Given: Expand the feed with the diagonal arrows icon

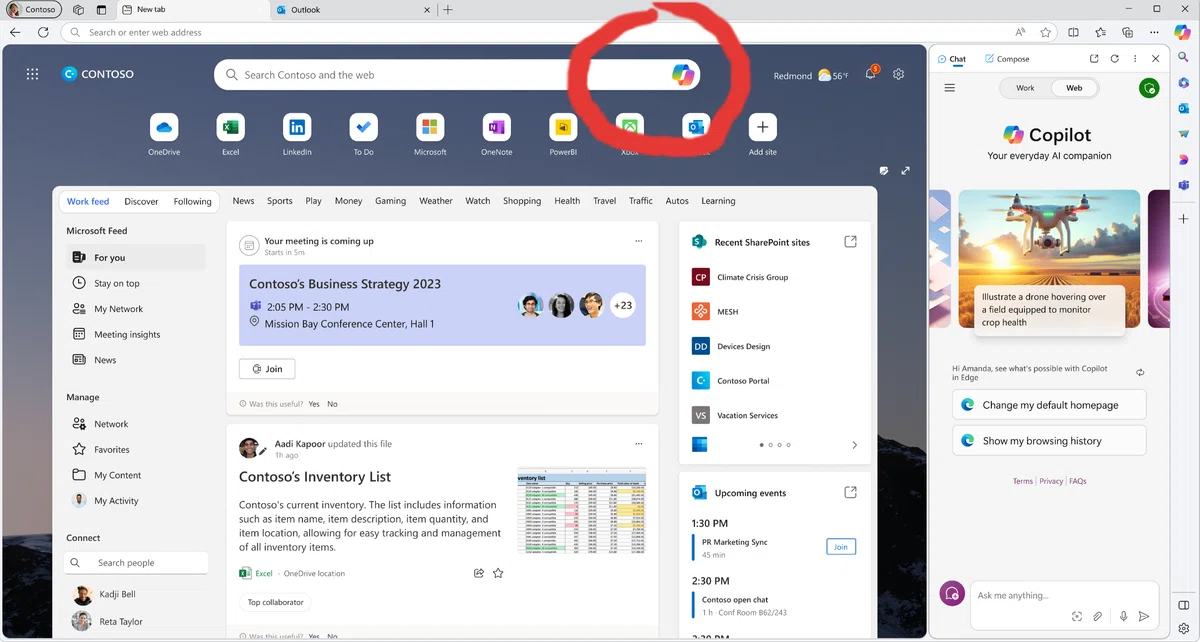Looking at the screenshot, I should pyautogui.click(x=906, y=171).
